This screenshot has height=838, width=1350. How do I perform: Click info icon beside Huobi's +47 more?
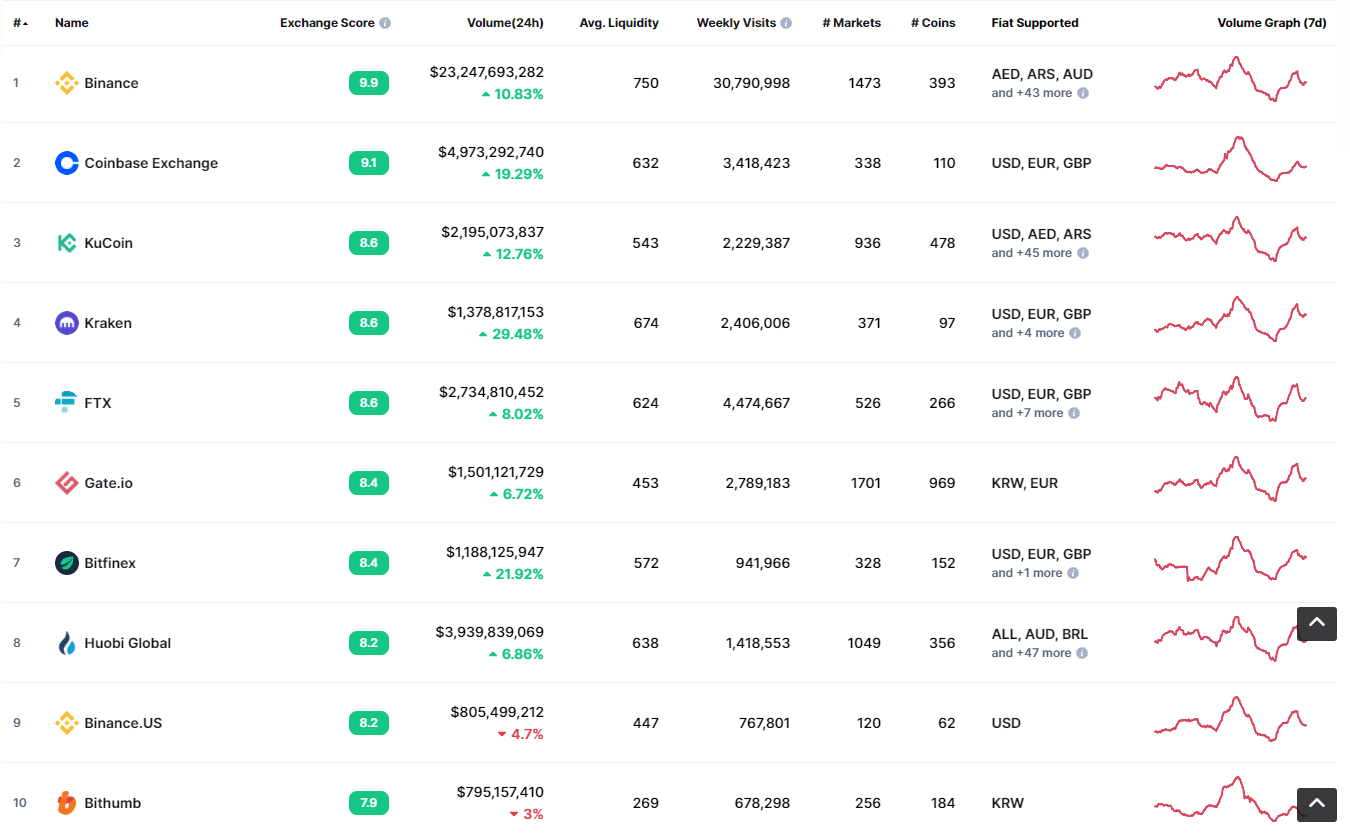(1082, 653)
